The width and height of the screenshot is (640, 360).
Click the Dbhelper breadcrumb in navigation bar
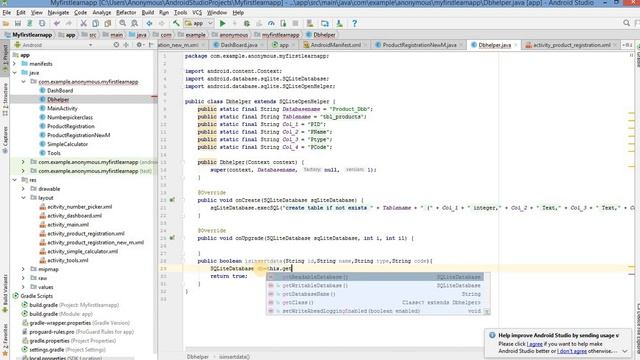(x=321, y=35)
